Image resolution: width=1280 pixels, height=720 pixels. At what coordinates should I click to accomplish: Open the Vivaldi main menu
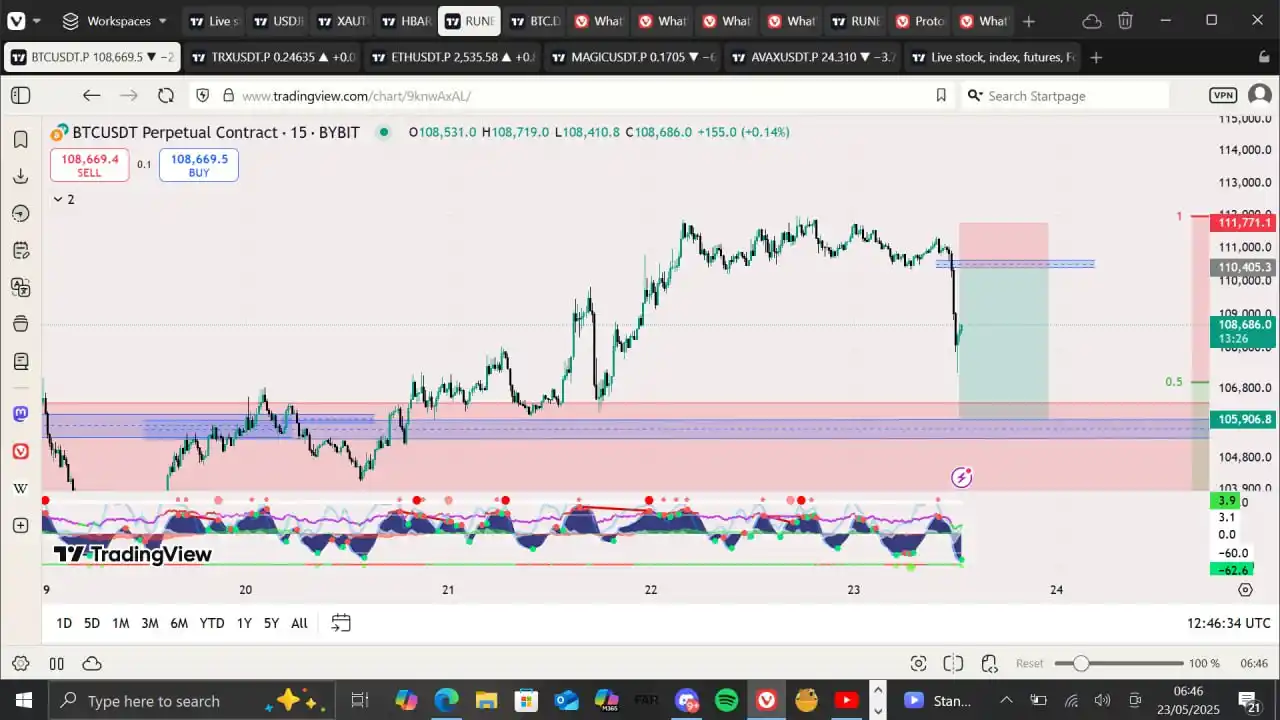point(17,20)
